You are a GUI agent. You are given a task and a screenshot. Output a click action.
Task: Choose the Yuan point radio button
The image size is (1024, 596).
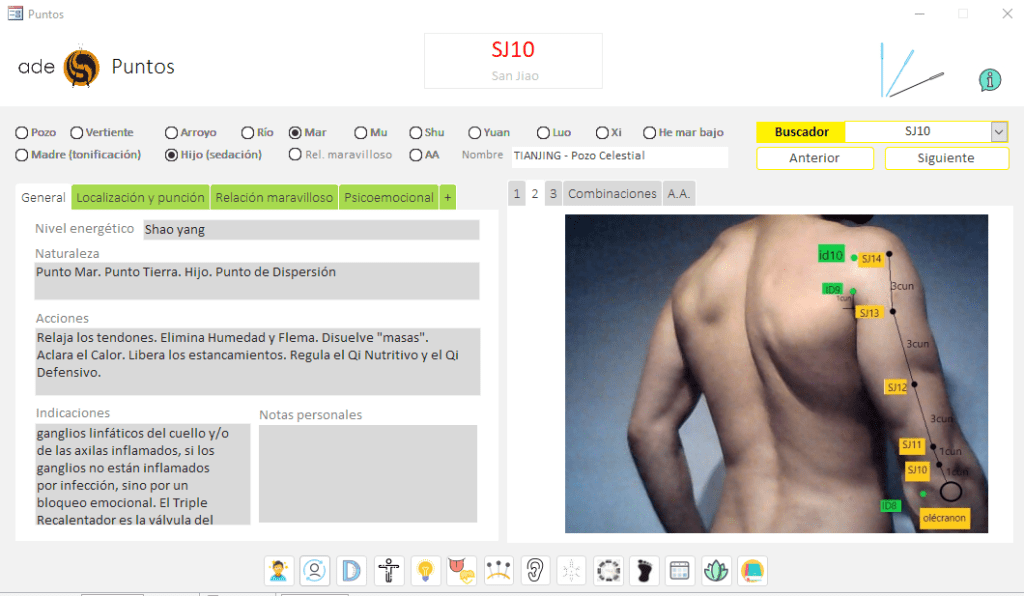[x=474, y=132]
